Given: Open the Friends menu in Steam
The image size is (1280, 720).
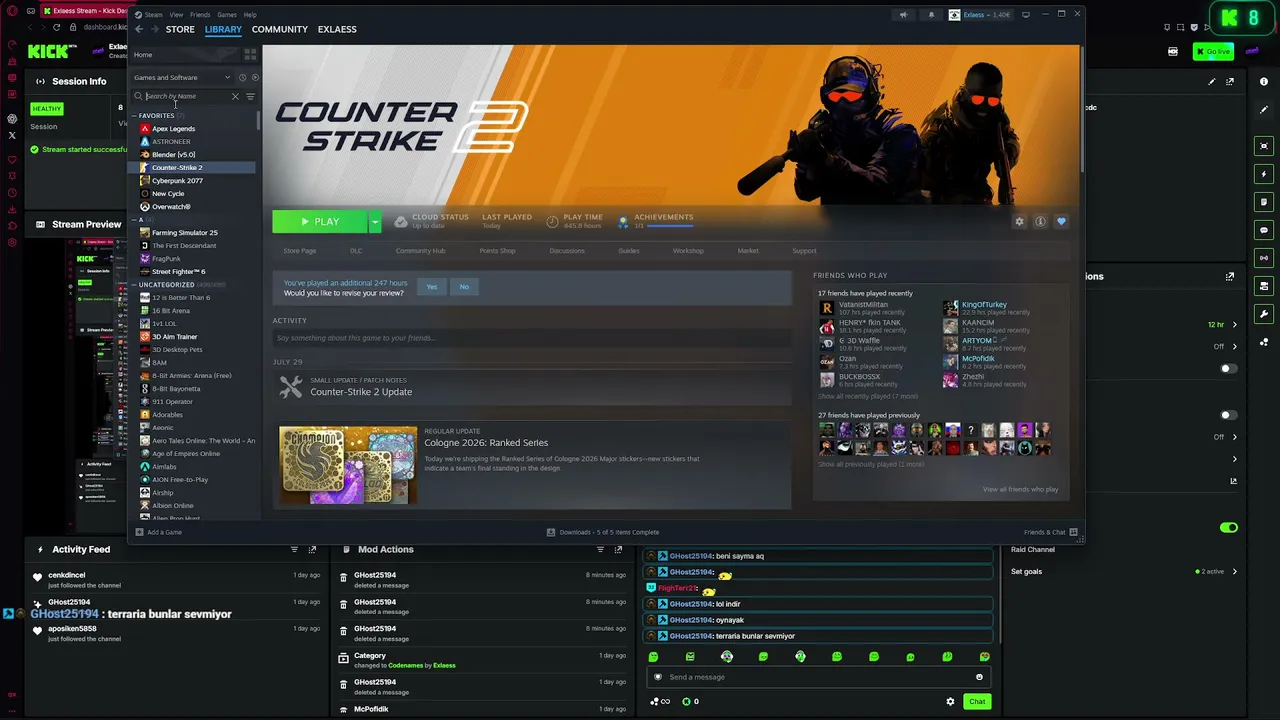Looking at the screenshot, I should pyautogui.click(x=200, y=15).
